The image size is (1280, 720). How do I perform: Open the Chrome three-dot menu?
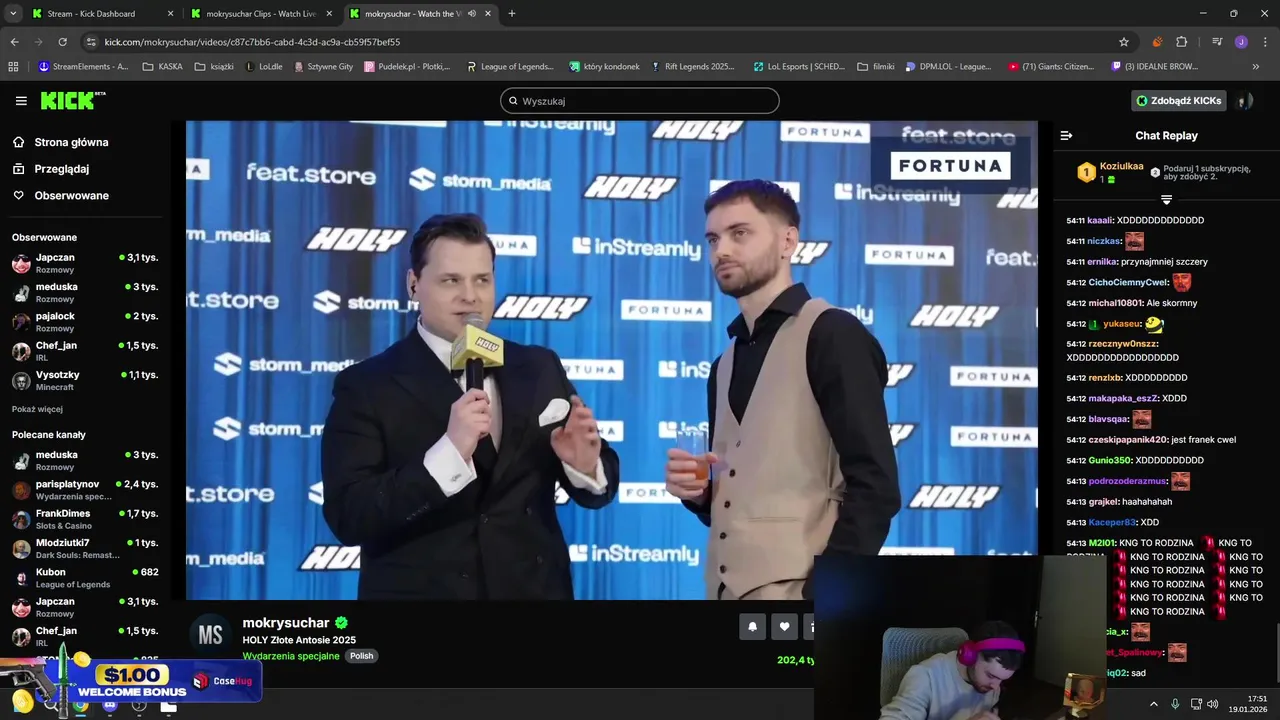1264,42
